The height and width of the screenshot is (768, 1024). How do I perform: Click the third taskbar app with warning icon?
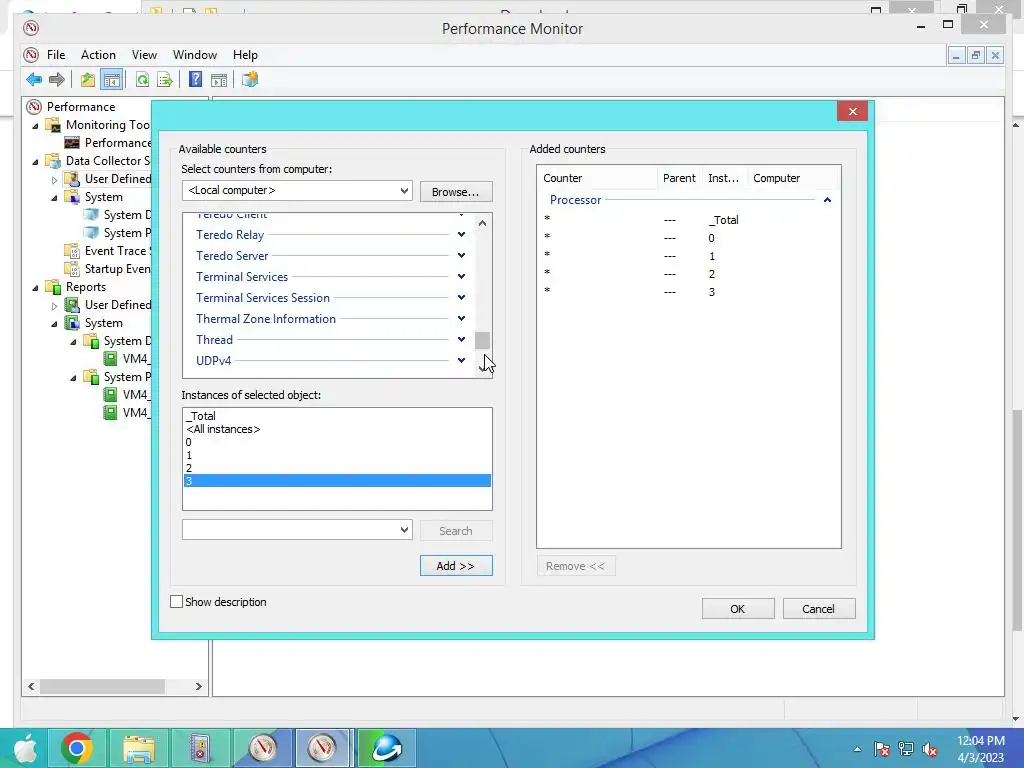click(x=200, y=748)
